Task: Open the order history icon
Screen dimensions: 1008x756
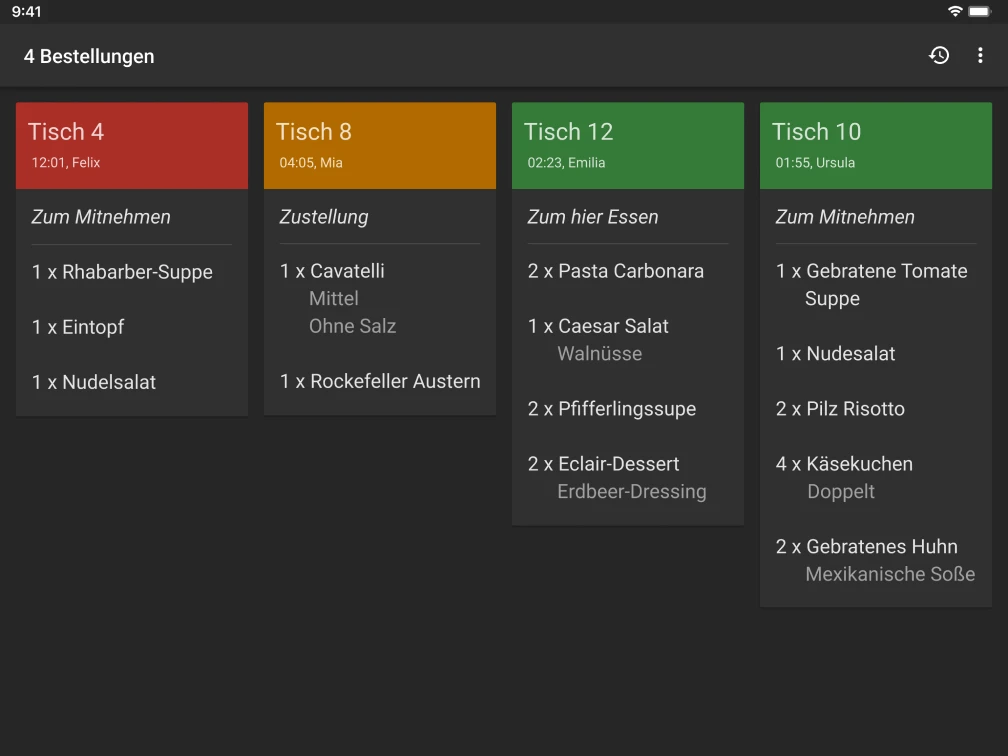Action: [x=939, y=56]
